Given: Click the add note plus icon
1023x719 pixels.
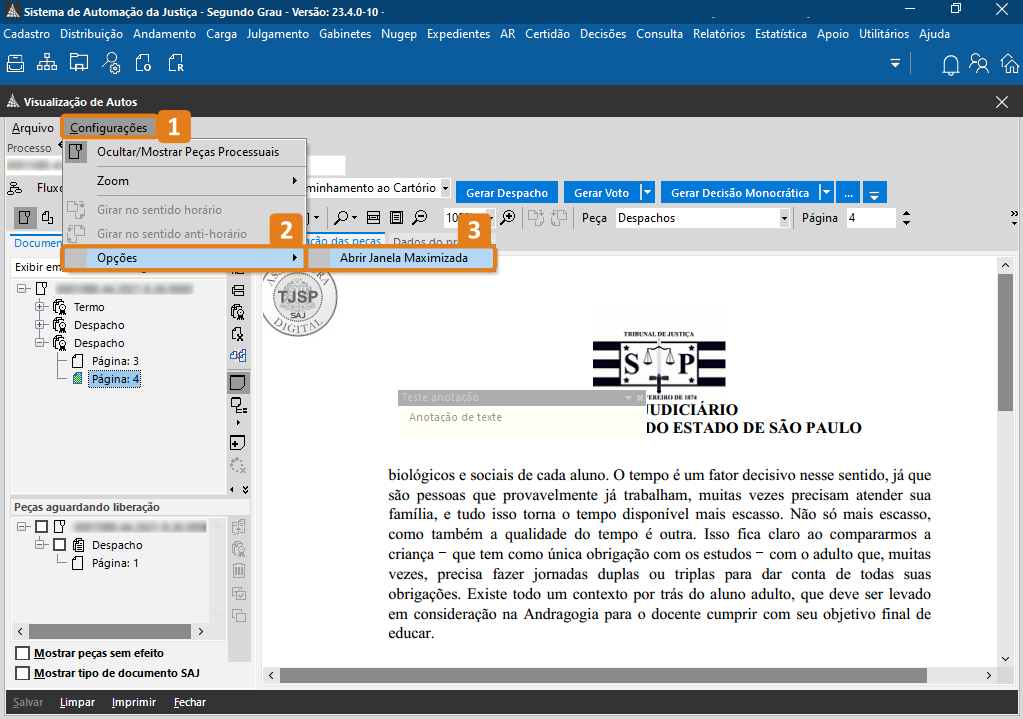Looking at the screenshot, I should tap(238, 443).
